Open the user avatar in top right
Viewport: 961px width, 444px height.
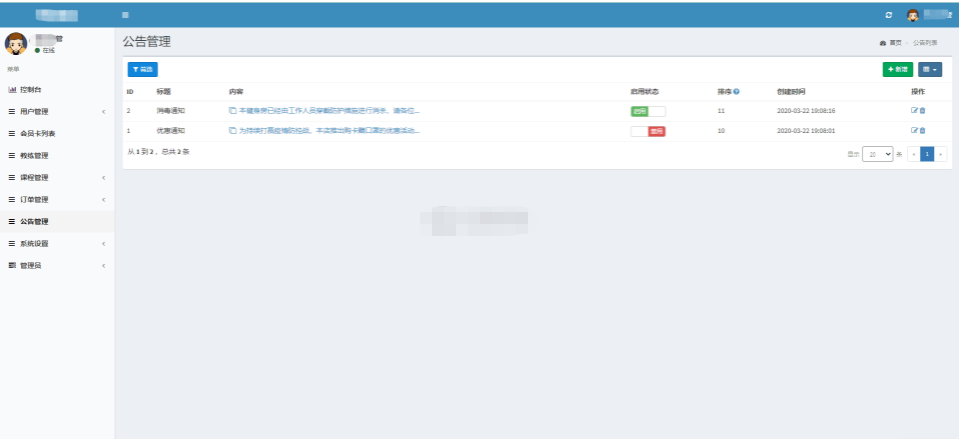coord(912,15)
